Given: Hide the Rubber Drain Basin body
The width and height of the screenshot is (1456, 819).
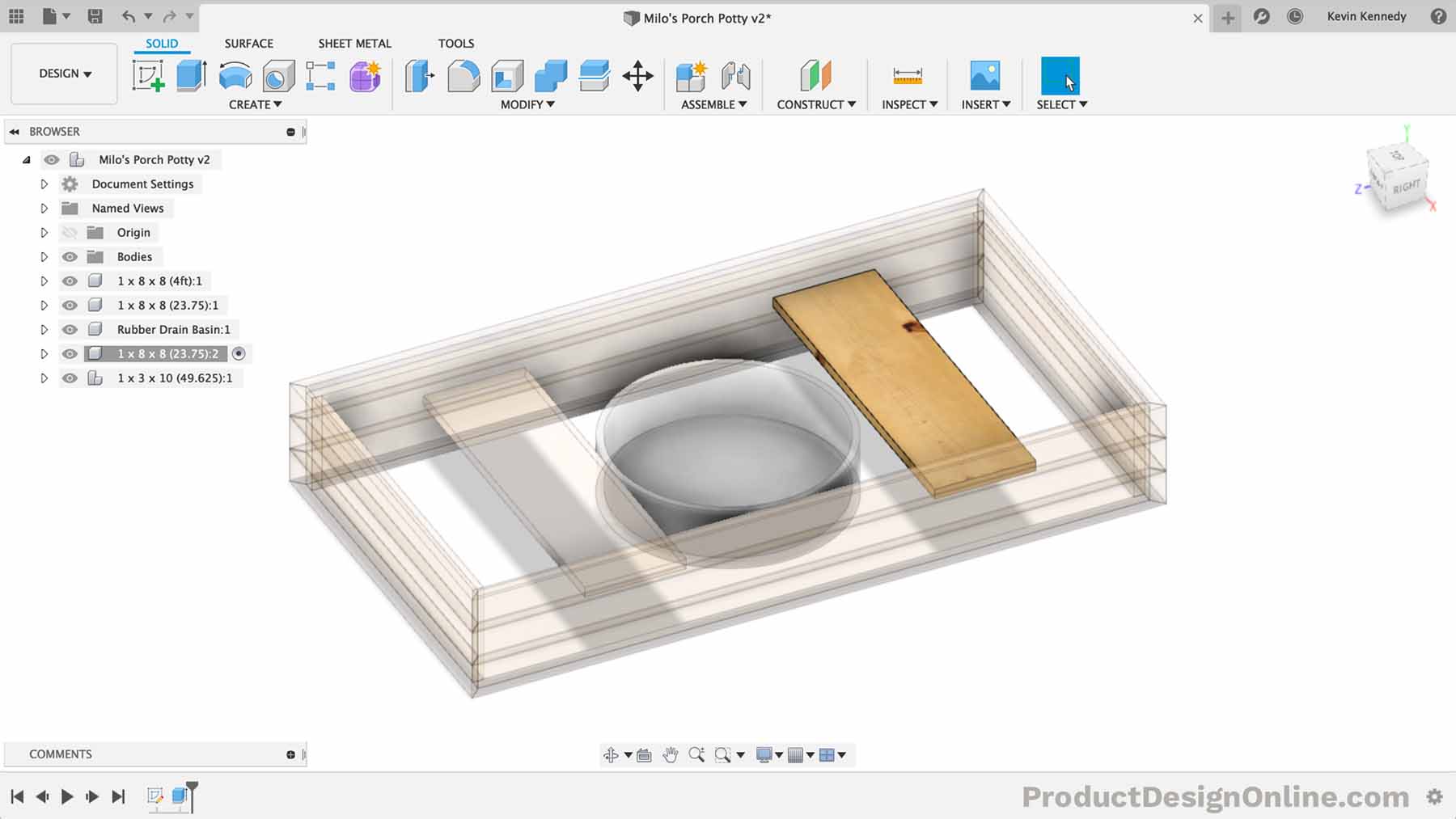Looking at the screenshot, I should [x=70, y=329].
